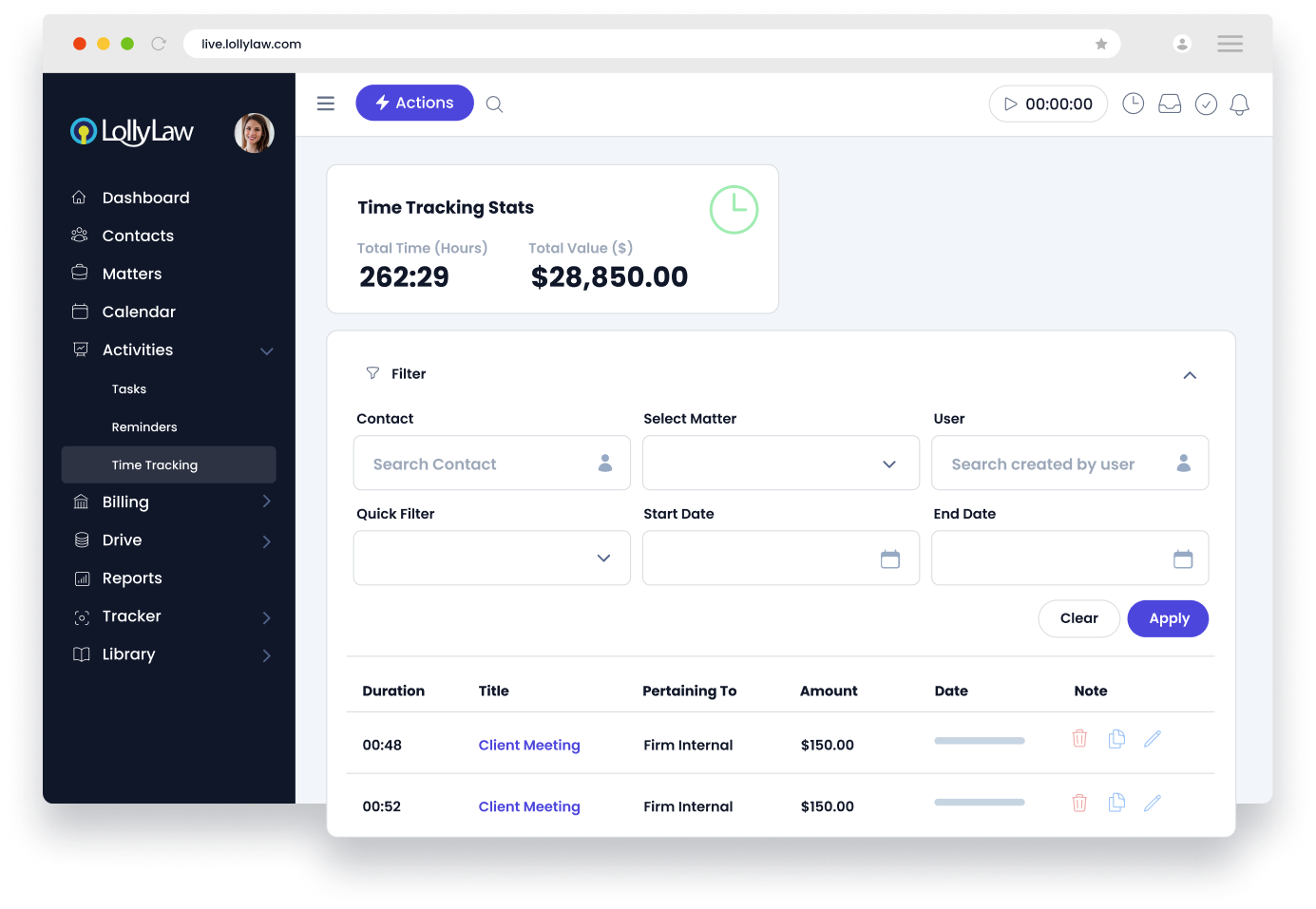Edit the 00:52 Client Meeting entry
Viewport: 1316px width, 909px height.
point(1153,804)
